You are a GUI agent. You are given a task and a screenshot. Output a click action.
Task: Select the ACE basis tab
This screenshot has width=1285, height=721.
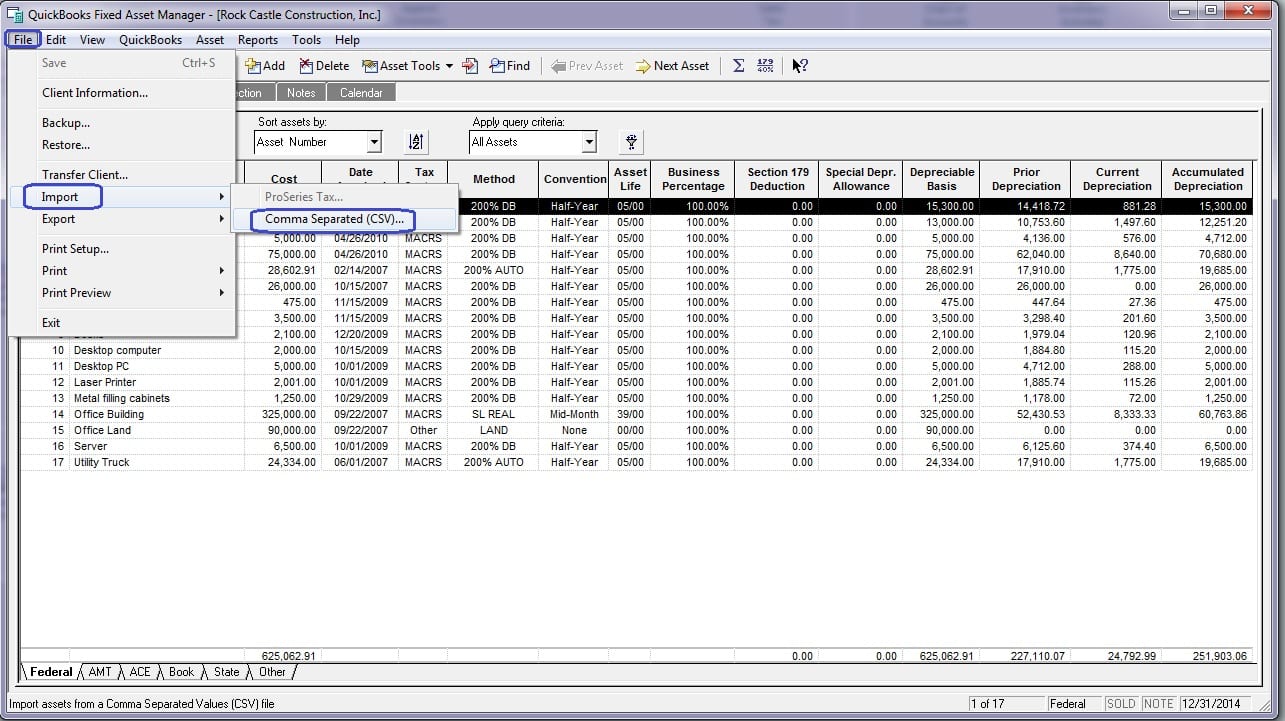pyautogui.click(x=140, y=672)
